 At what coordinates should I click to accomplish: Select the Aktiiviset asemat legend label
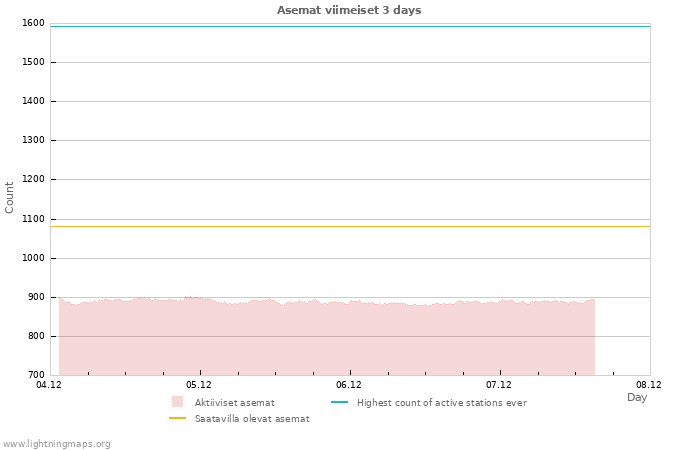tap(234, 403)
